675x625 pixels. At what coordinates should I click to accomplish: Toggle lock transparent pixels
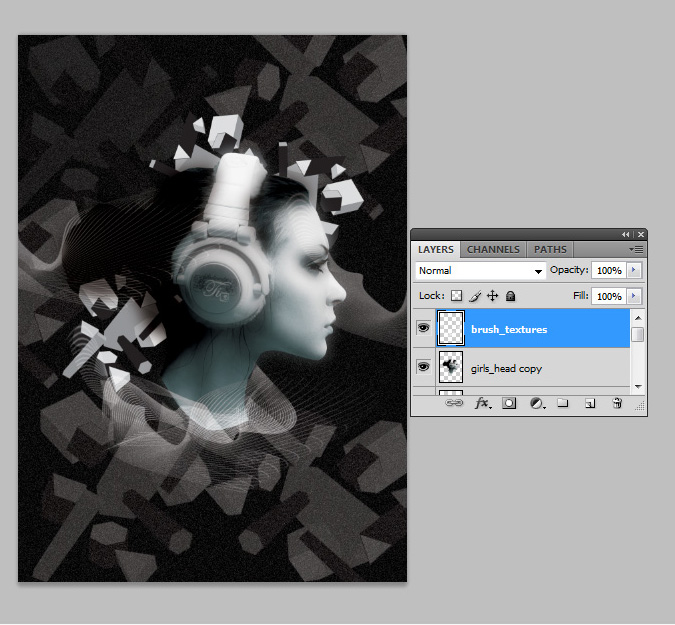[x=457, y=296]
